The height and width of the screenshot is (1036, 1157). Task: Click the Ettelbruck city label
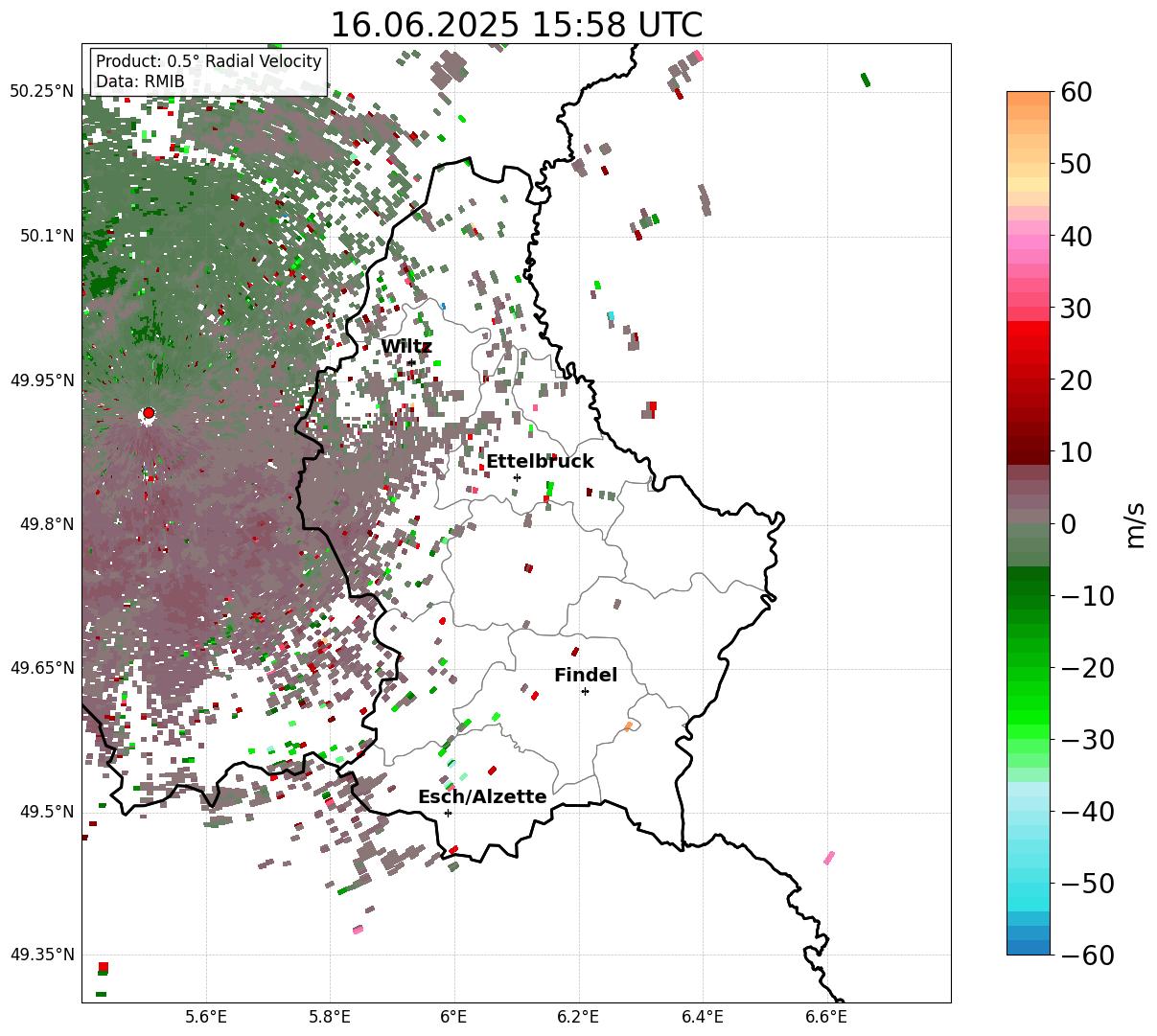point(540,462)
